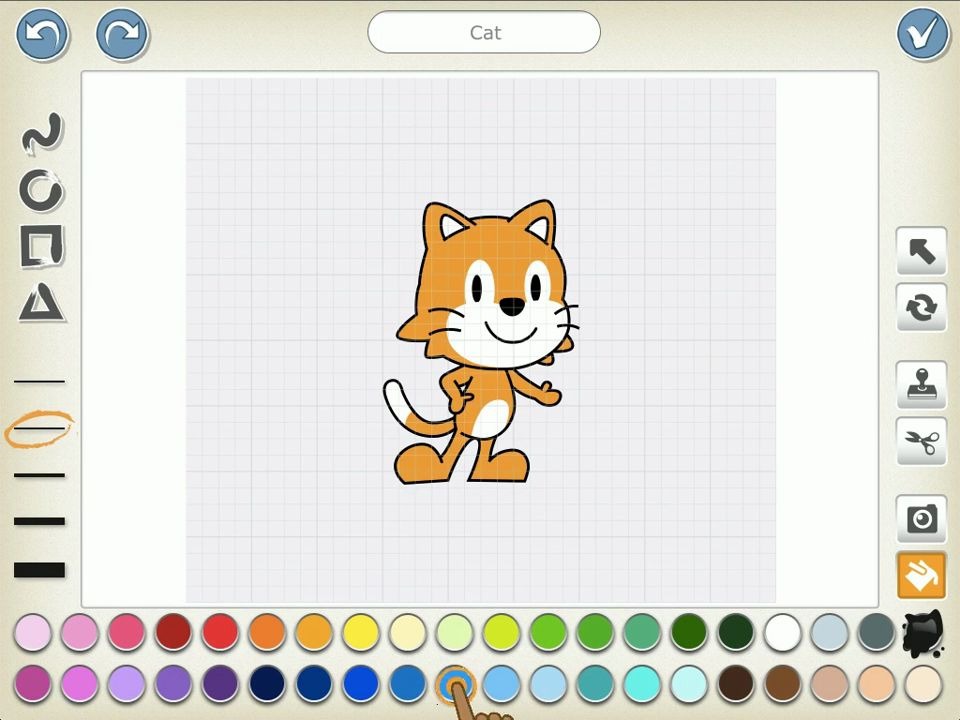This screenshot has width=960, height=720.
Task: Select the white color swatch
Action: coord(783,633)
